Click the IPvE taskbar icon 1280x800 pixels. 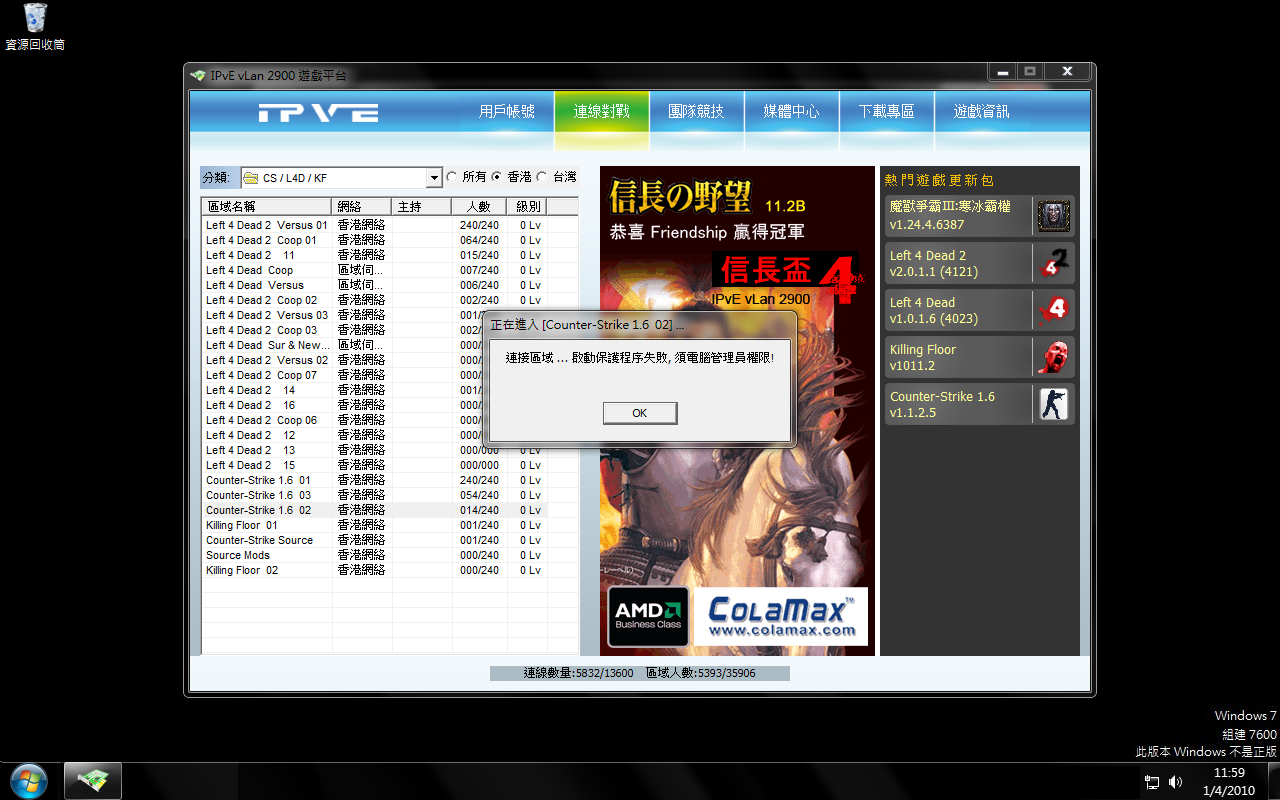tap(93, 780)
